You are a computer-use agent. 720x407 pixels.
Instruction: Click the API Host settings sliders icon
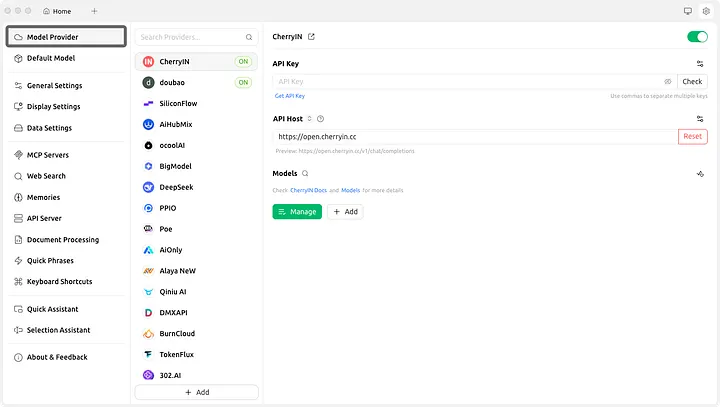click(x=700, y=119)
